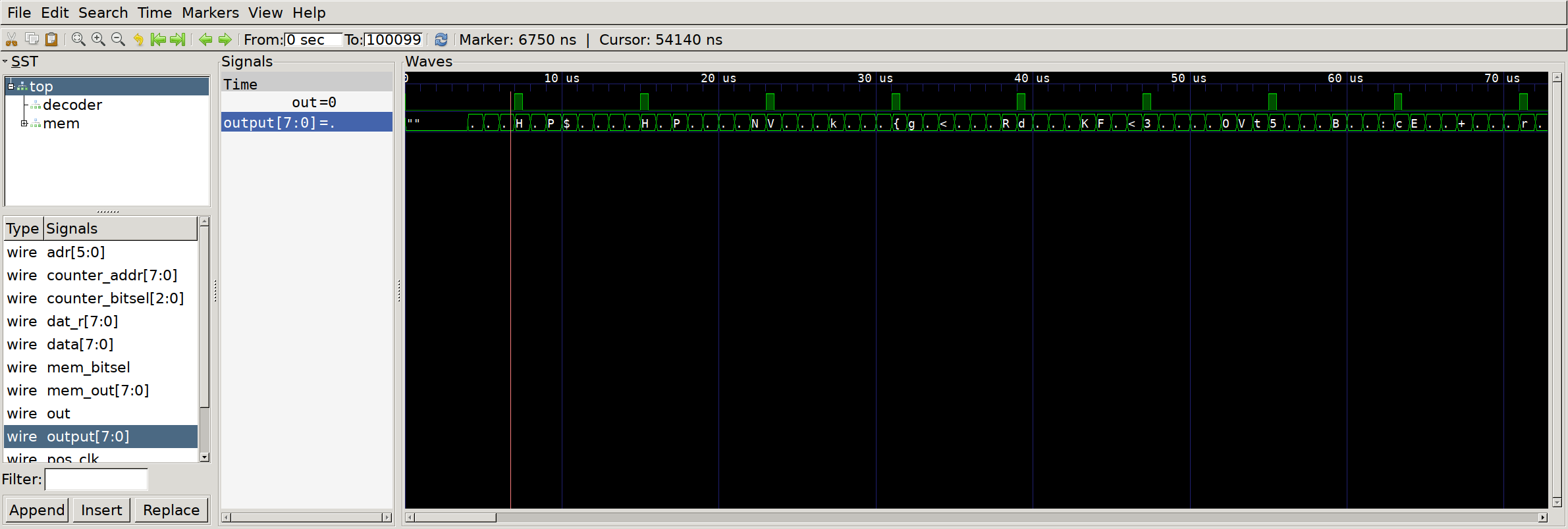This screenshot has width=1568, height=529.
Task: Expand the mem node in the SST tree
Action: coord(24,123)
